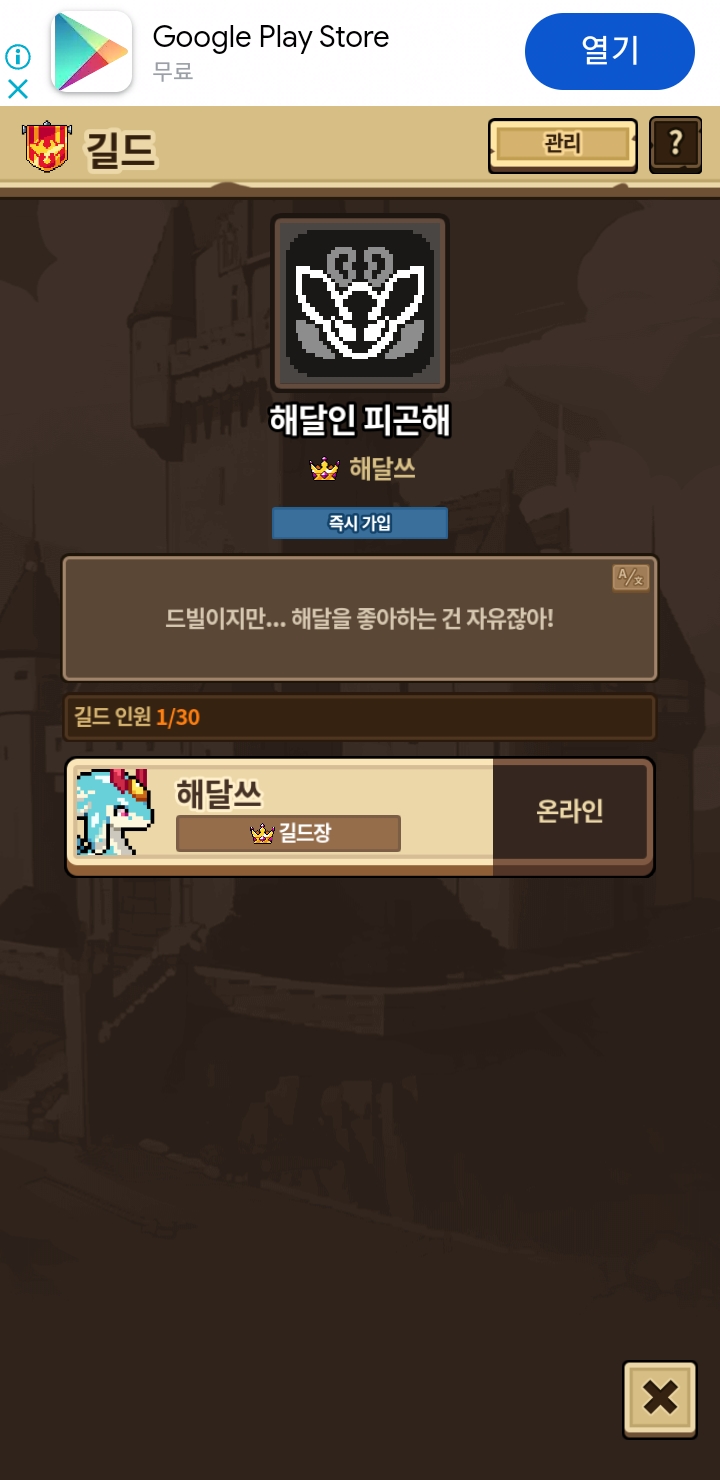Tap the crown icon next to 해달쓰 leader name
This screenshot has width=720, height=1480.
point(325,468)
